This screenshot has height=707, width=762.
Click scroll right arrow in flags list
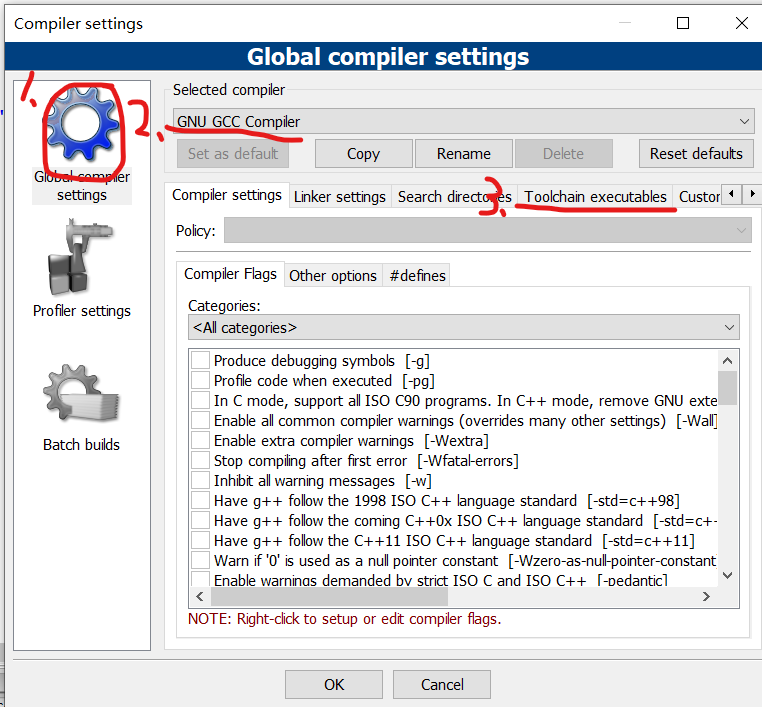coord(706,596)
